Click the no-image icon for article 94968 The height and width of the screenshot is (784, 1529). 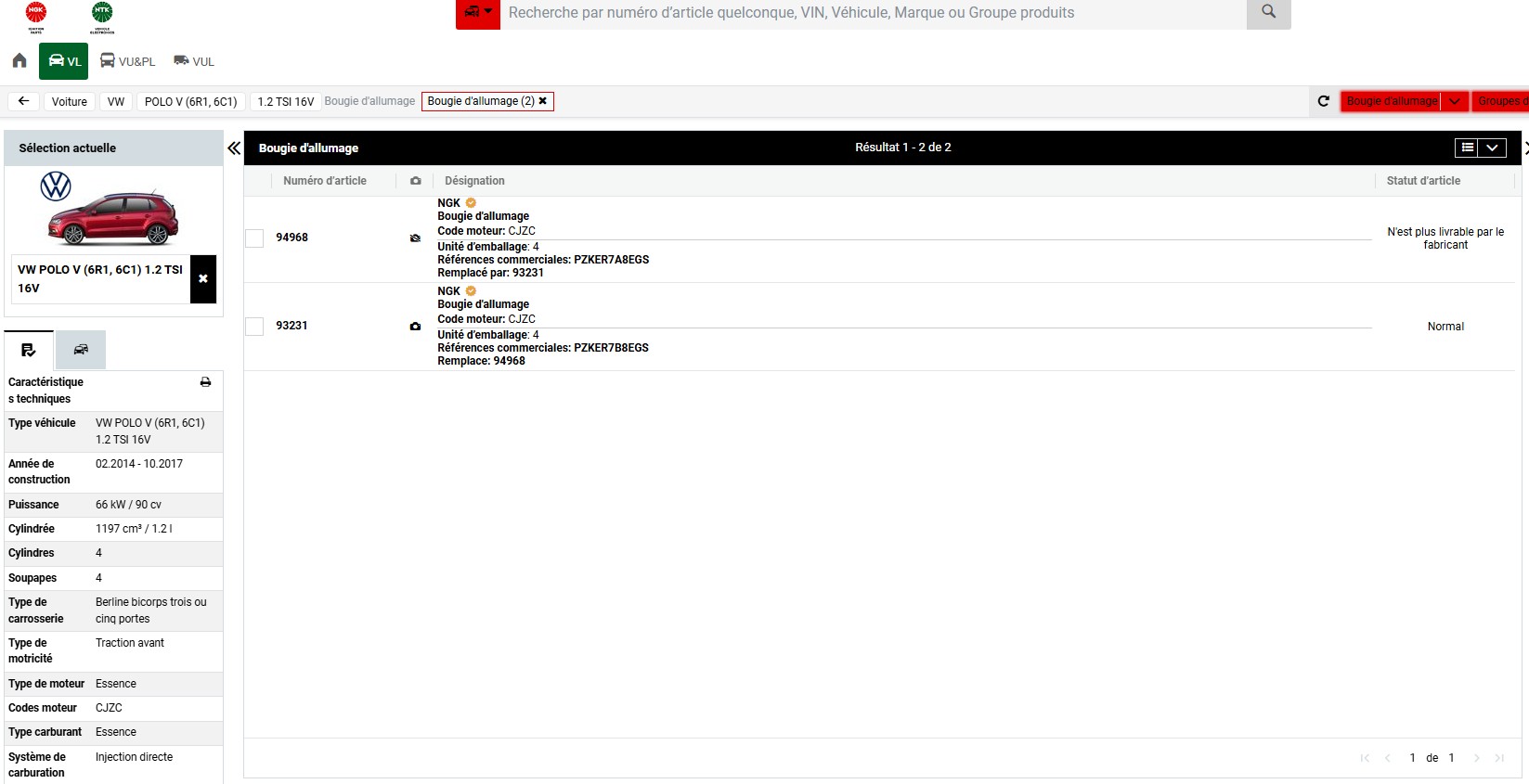click(x=415, y=238)
